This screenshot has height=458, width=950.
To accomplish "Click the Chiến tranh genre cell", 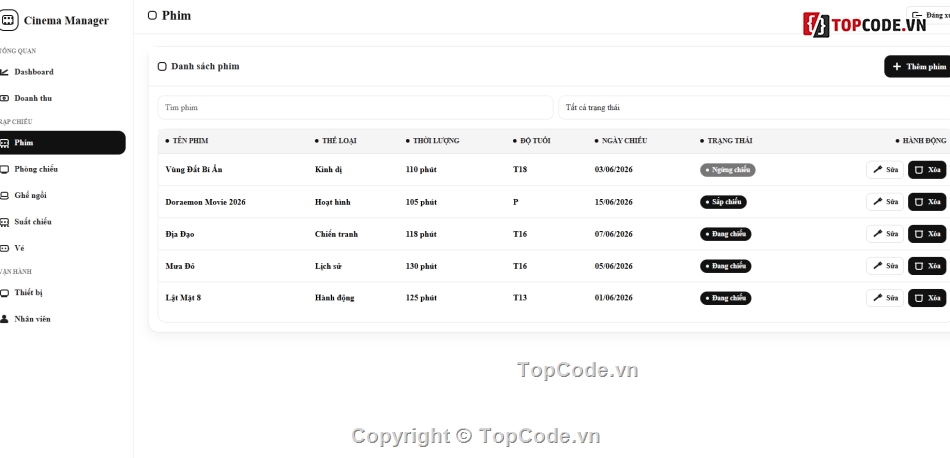I will [x=336, y=234].
